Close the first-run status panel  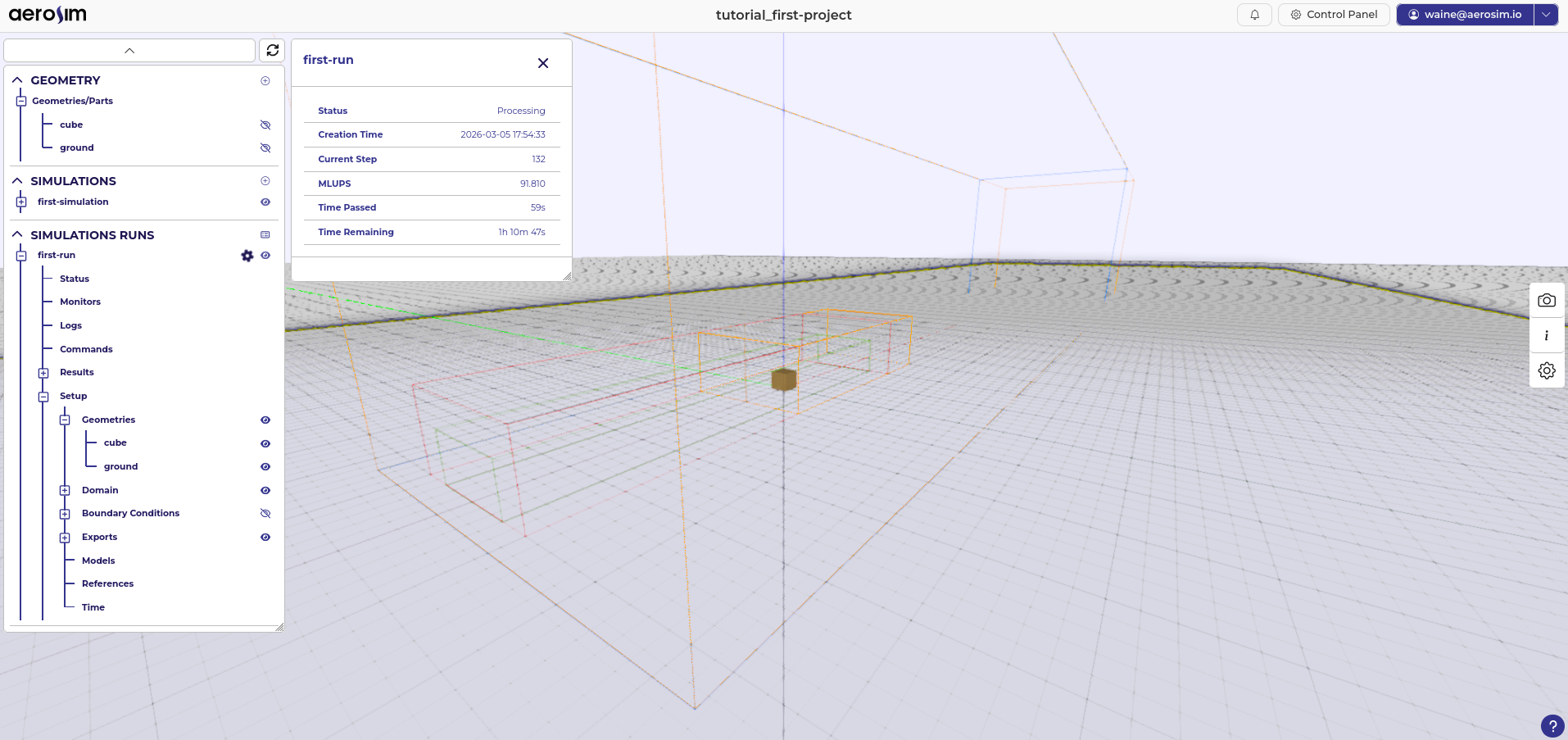click(542, 63)
